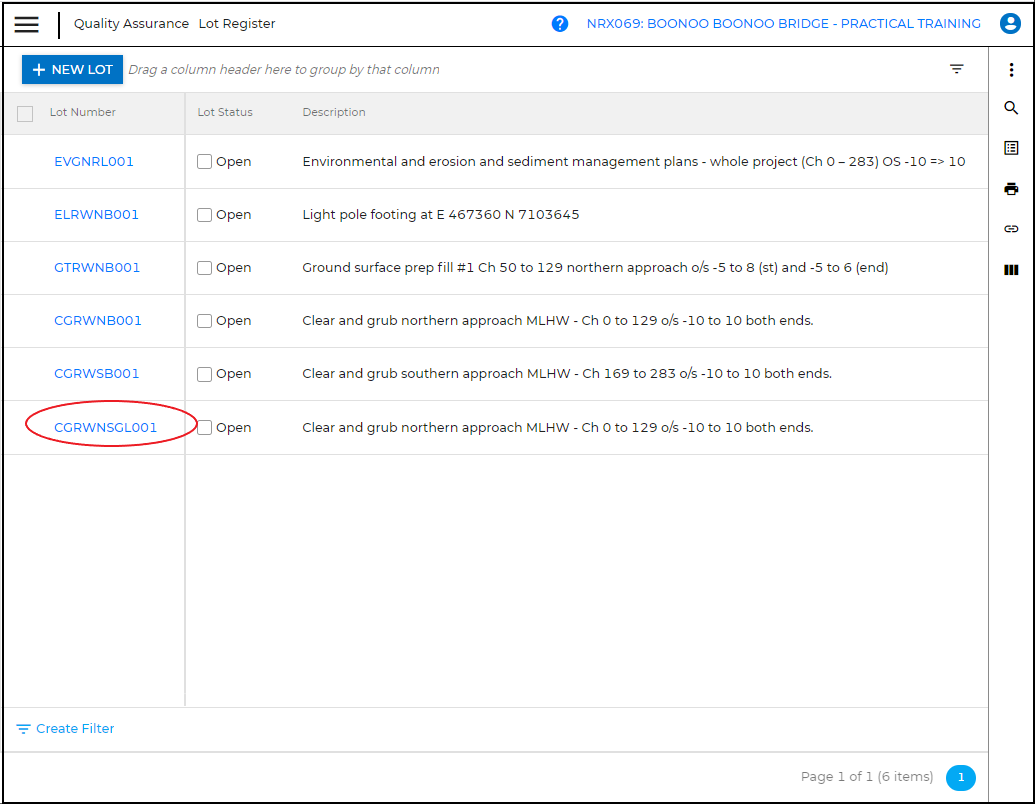Open the vertical three-dot more options menu
The height and width of the screenshot is (804, 1035).
[1011, 69]
